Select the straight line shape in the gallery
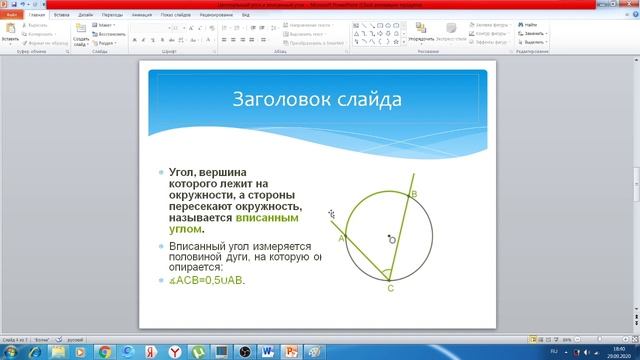The height and width of the screenshot is (360, 640). coord(364,26)
